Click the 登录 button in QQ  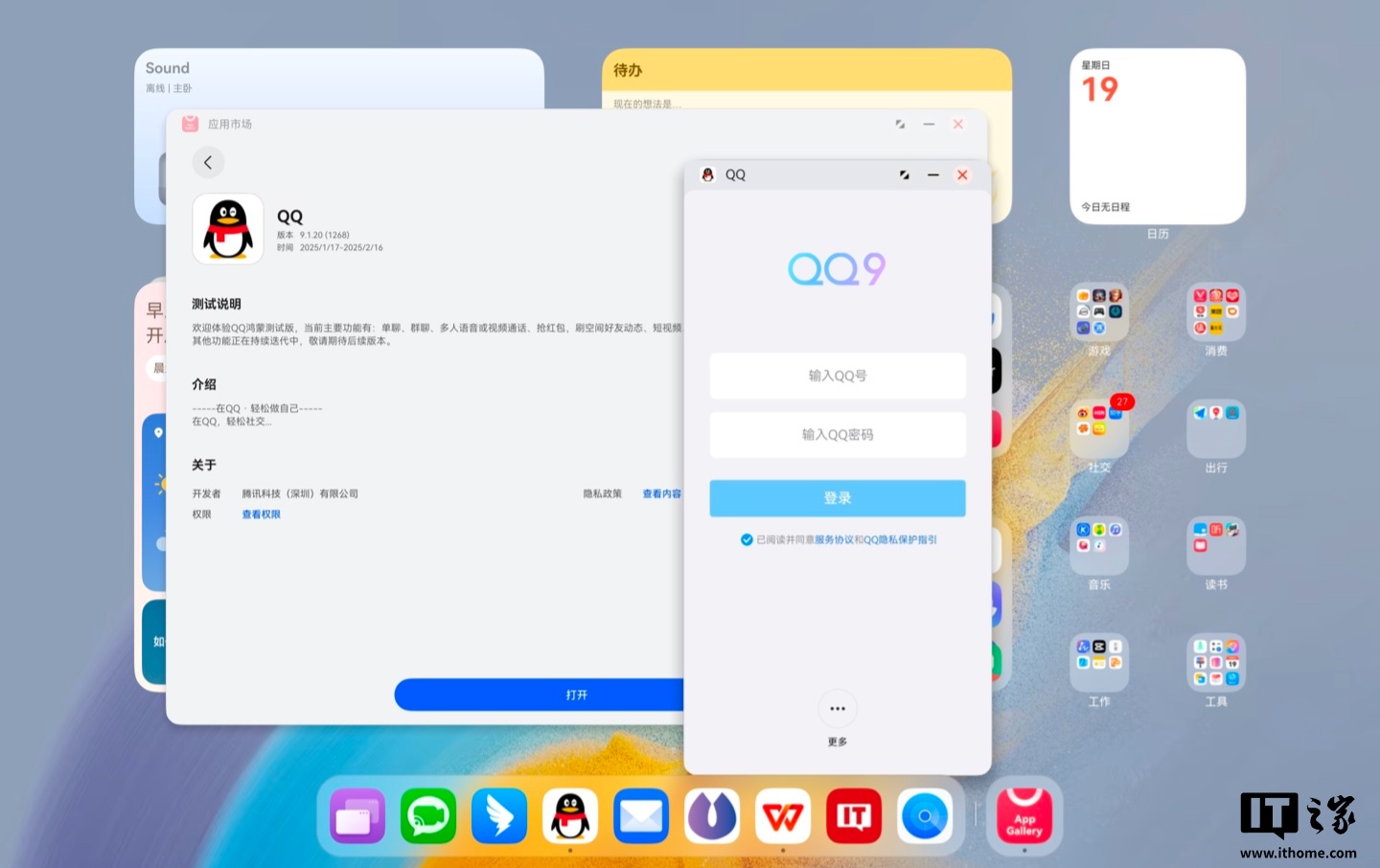[838, 498]
